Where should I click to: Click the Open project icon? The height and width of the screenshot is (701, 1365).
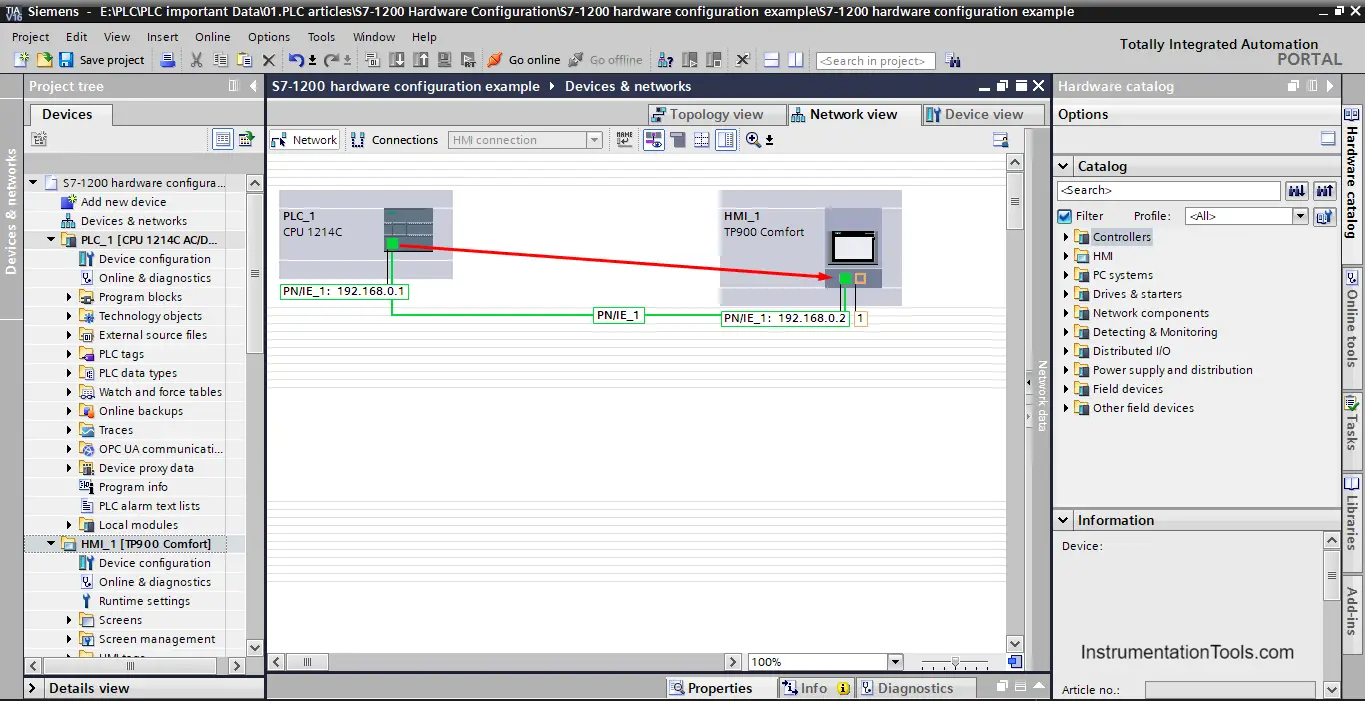tap(43, 60)
